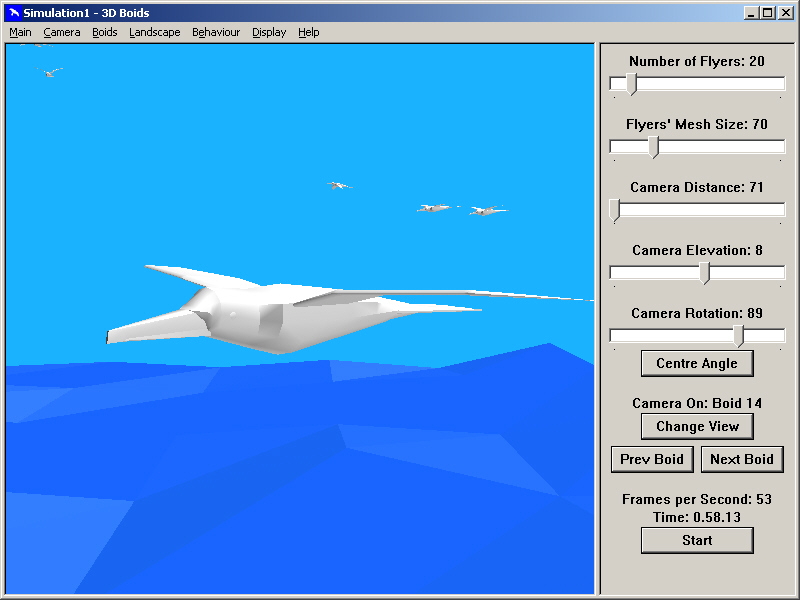
Task: Click 'Number of Flyers: 20' label
Action: click(697, 61)
